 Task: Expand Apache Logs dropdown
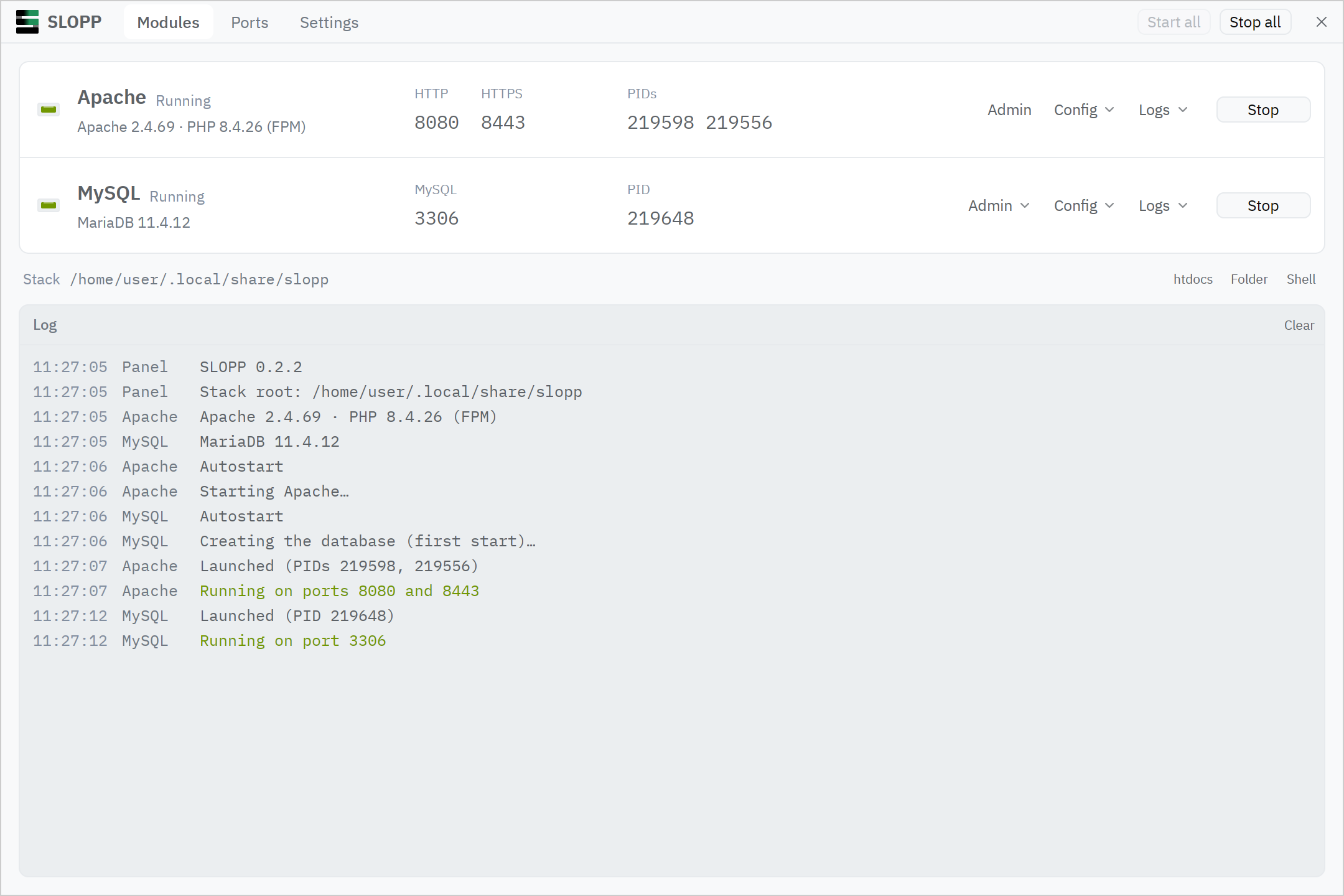[x=1163, y=110]
